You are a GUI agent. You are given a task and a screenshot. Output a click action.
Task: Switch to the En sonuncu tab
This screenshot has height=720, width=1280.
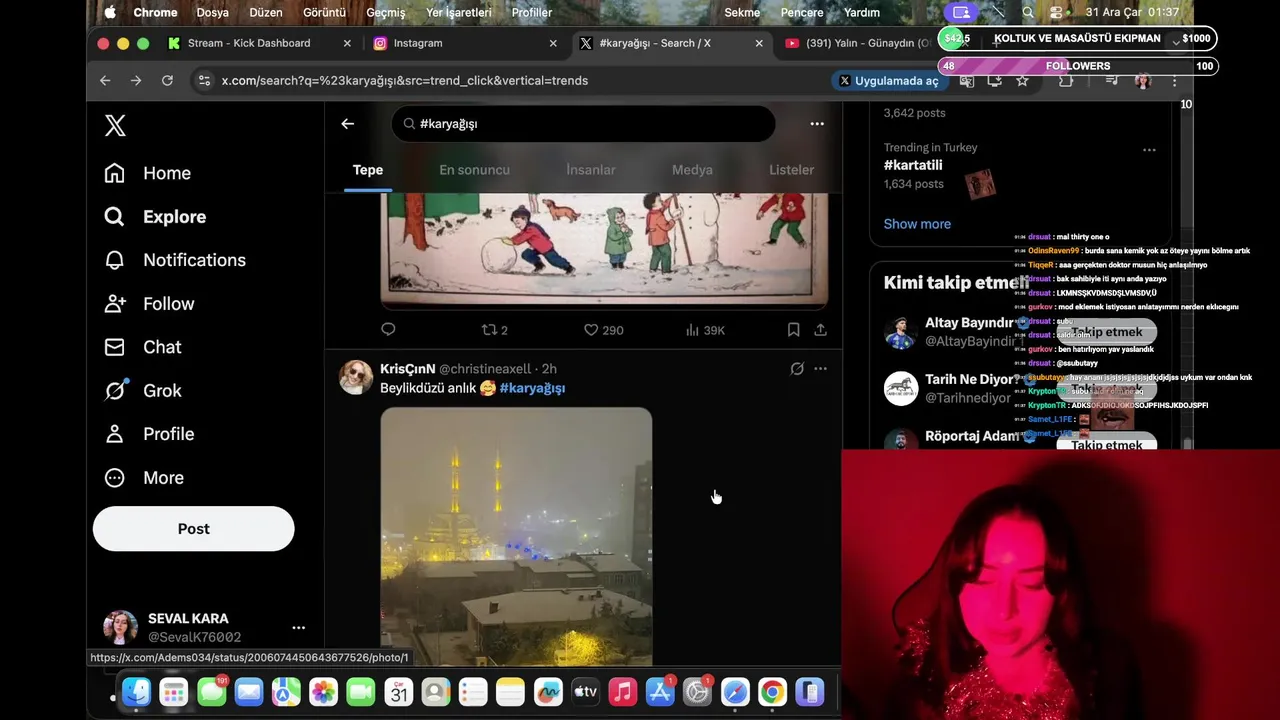pos(474,170)
